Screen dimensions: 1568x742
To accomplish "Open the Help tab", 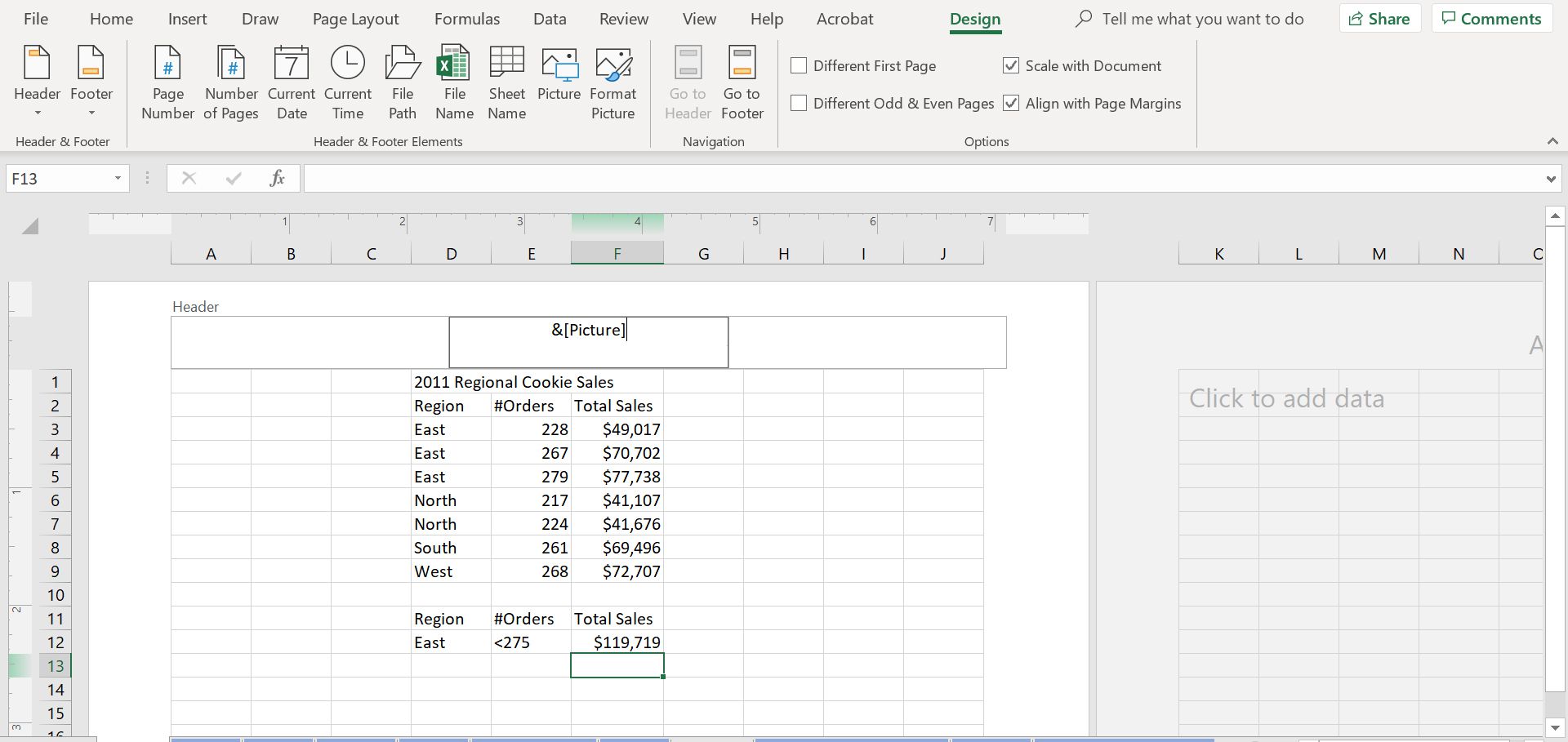I will (x=767, y=19).
